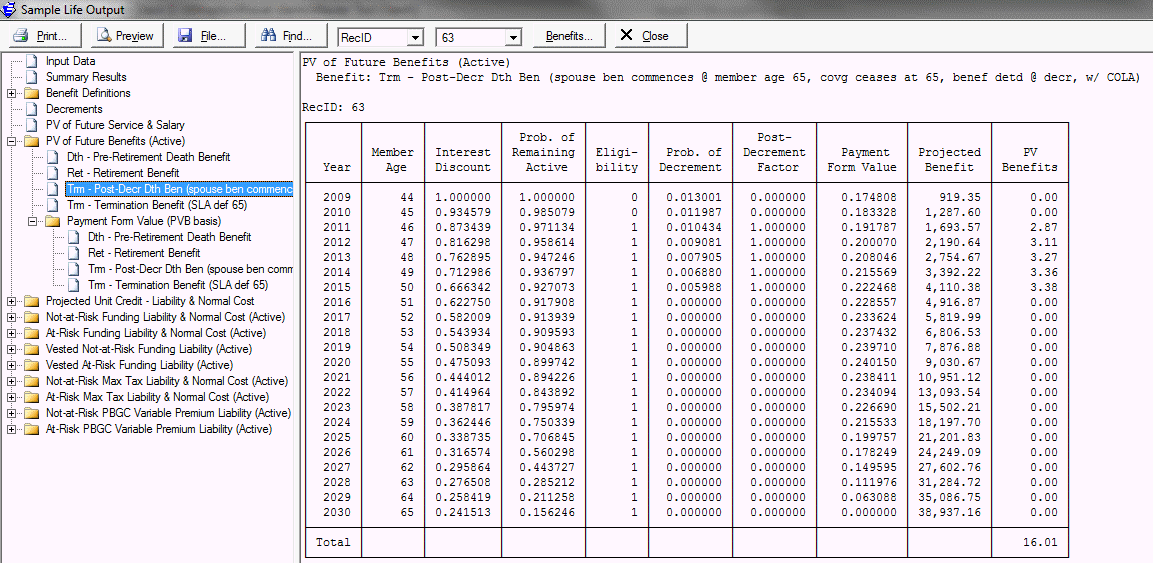Expand the Projected Unit Credit node
The image size is (1153, 563).
tap(11, 301)
